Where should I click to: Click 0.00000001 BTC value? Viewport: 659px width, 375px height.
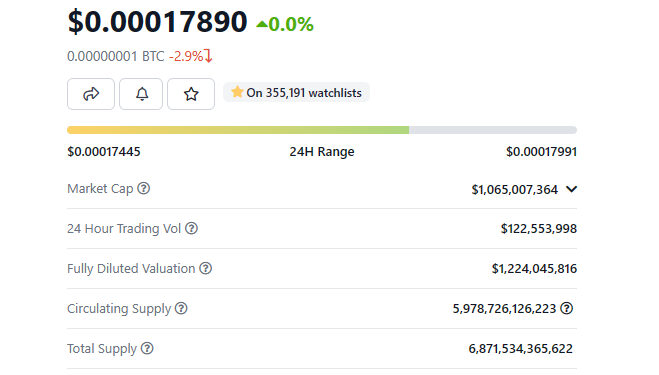116,56
